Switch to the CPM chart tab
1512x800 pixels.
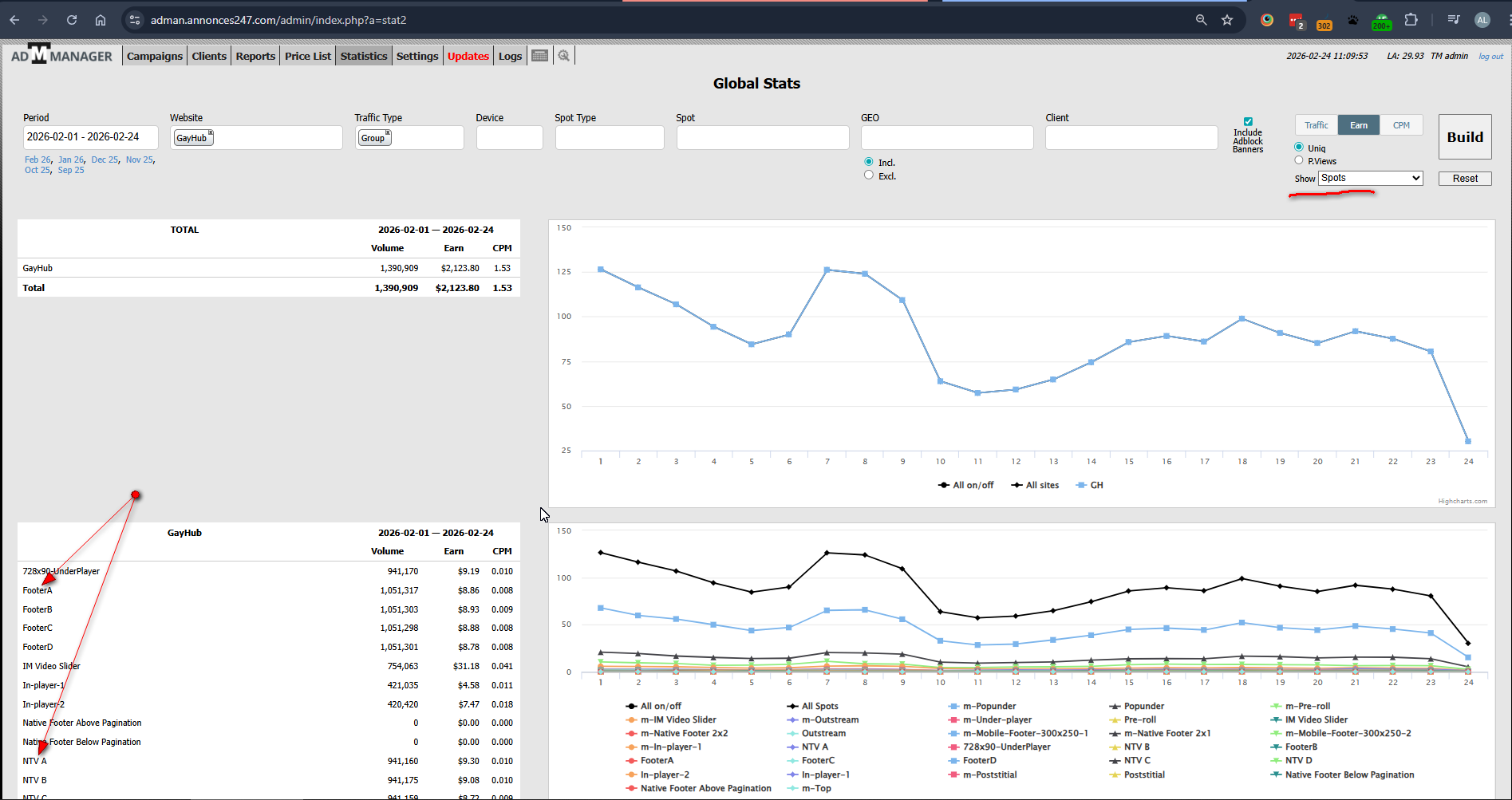(1401, 125)
